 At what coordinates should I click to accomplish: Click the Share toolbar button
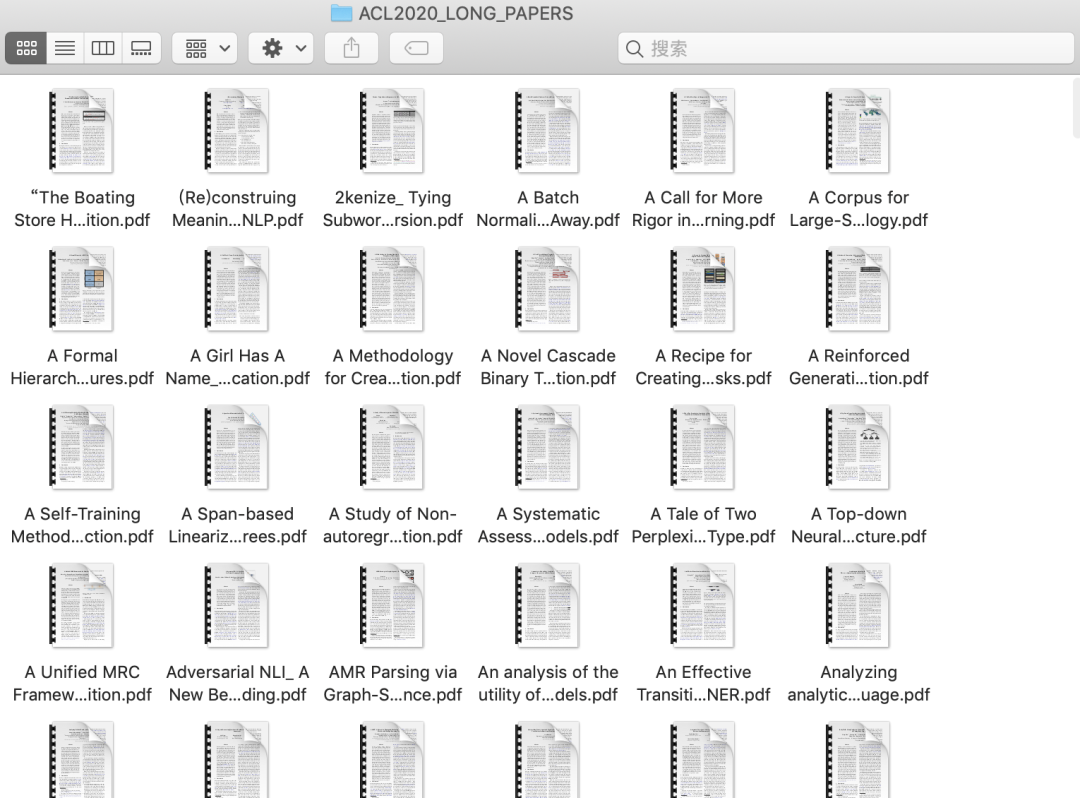pos(351,48)
